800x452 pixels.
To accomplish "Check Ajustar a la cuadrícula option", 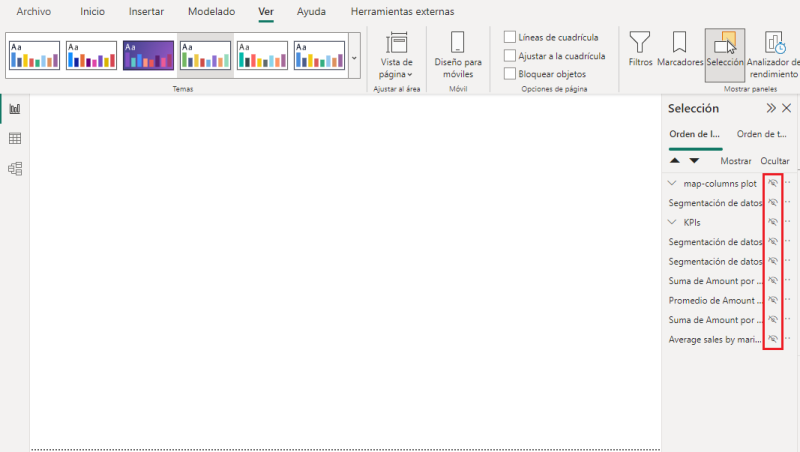I will (x=511, y=56).
